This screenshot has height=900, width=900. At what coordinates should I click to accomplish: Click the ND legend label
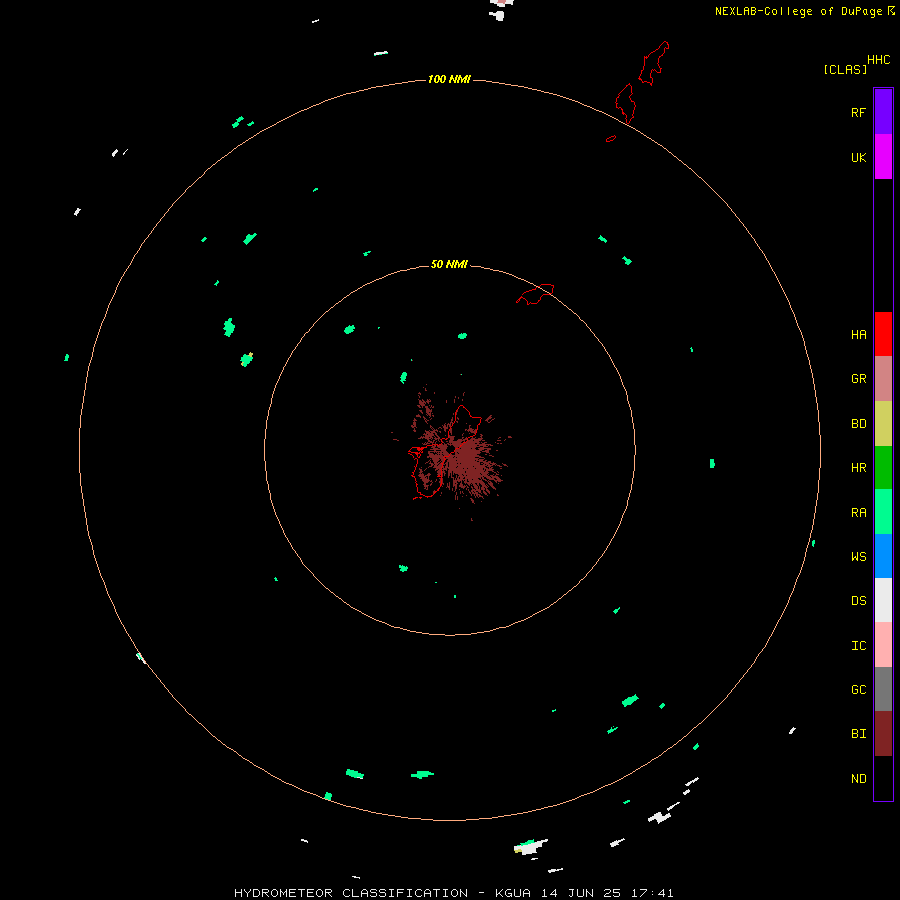[858, 778]
